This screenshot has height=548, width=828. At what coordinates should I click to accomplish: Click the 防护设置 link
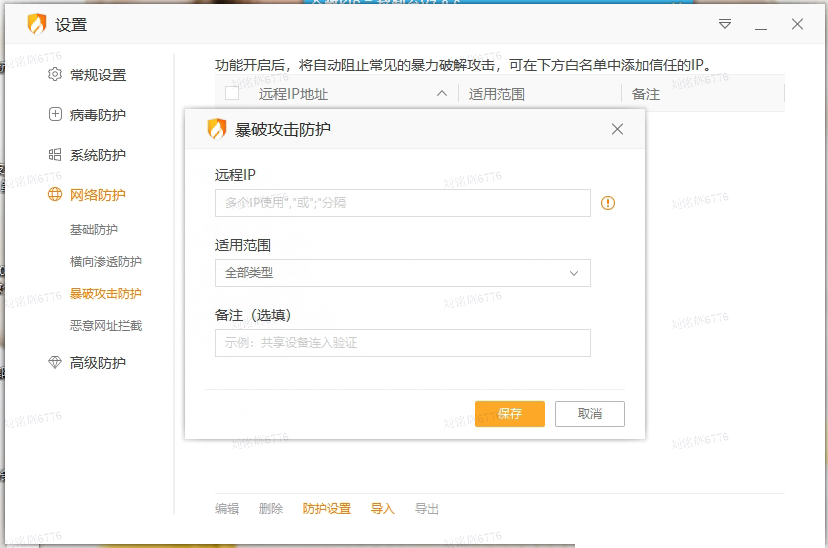[x=327, y=509]
